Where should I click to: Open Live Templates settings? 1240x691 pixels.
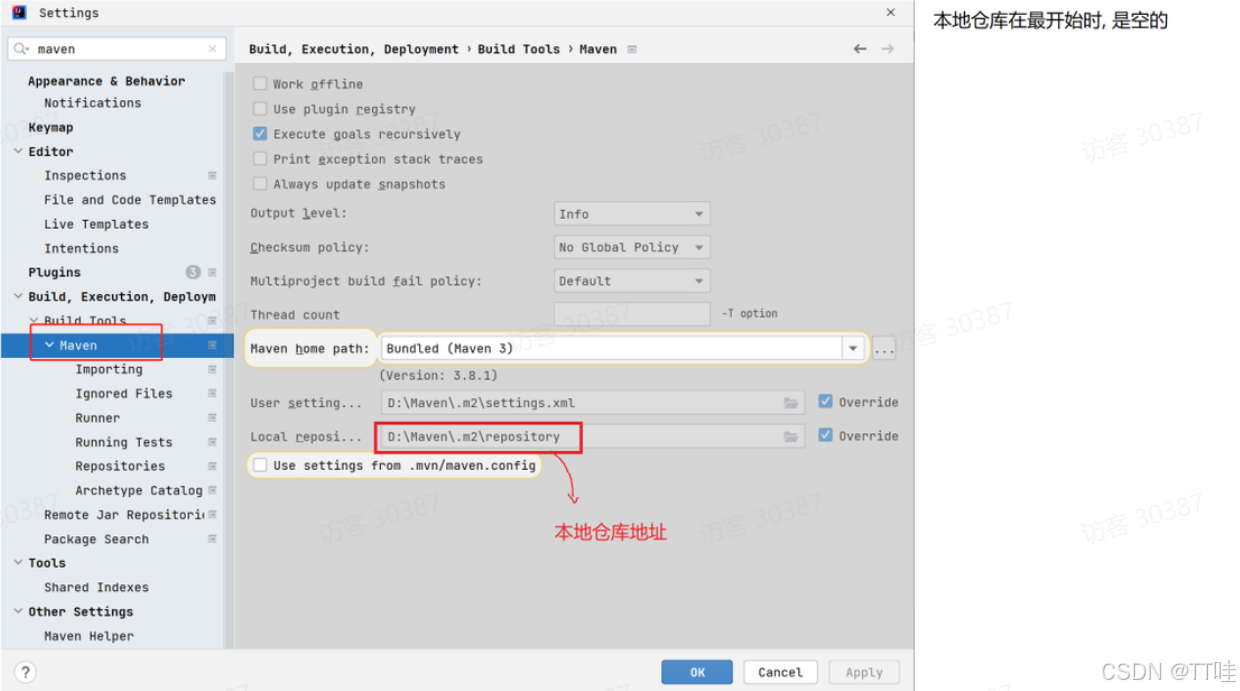[x=96, y=224]
